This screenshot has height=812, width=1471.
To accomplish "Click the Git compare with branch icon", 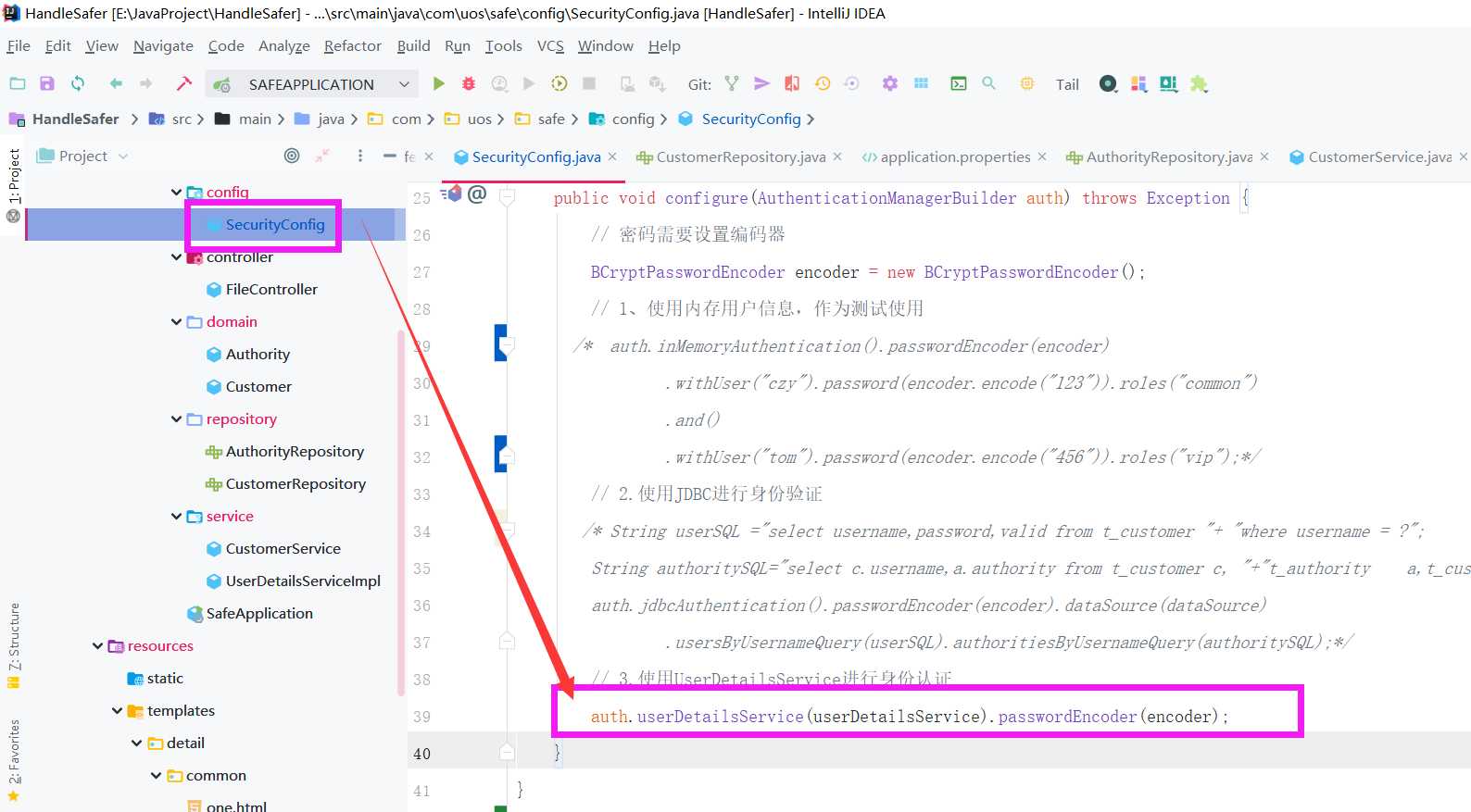I will (792, 83).
